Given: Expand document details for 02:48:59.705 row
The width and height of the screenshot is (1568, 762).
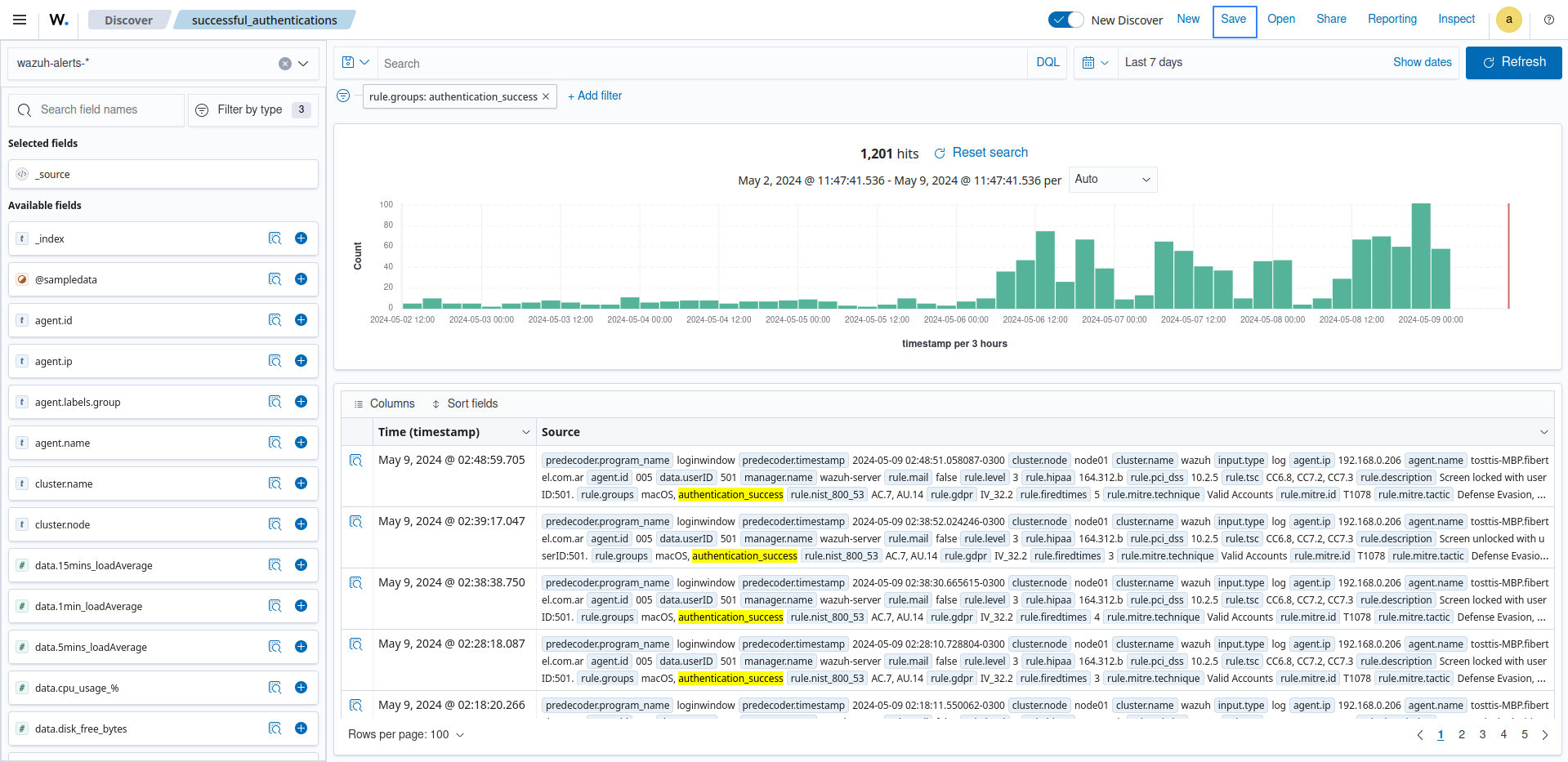Looking at the screenshot, I should click(356, 461).
